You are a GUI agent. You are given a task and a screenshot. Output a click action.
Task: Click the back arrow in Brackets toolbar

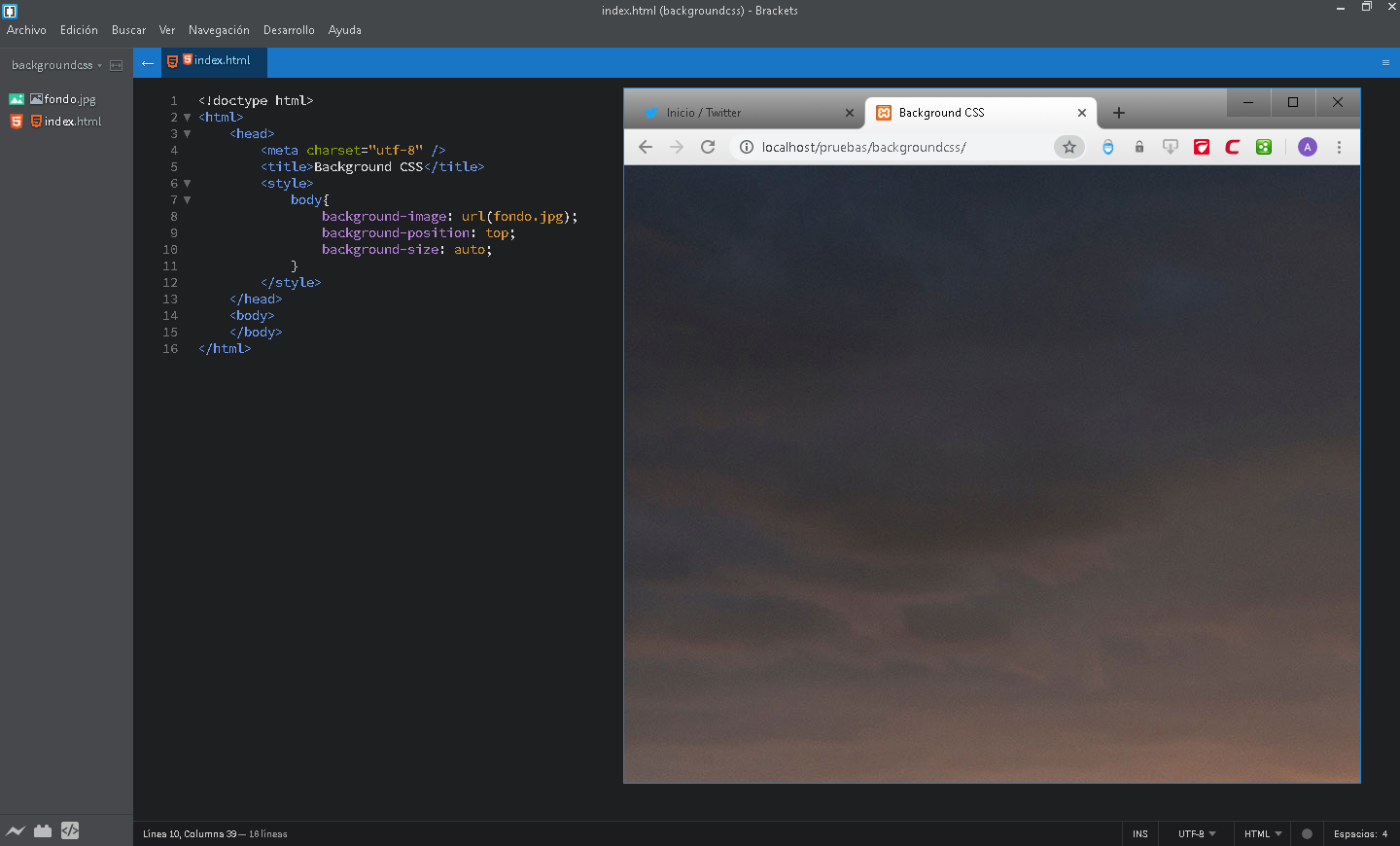coord(147,63)
